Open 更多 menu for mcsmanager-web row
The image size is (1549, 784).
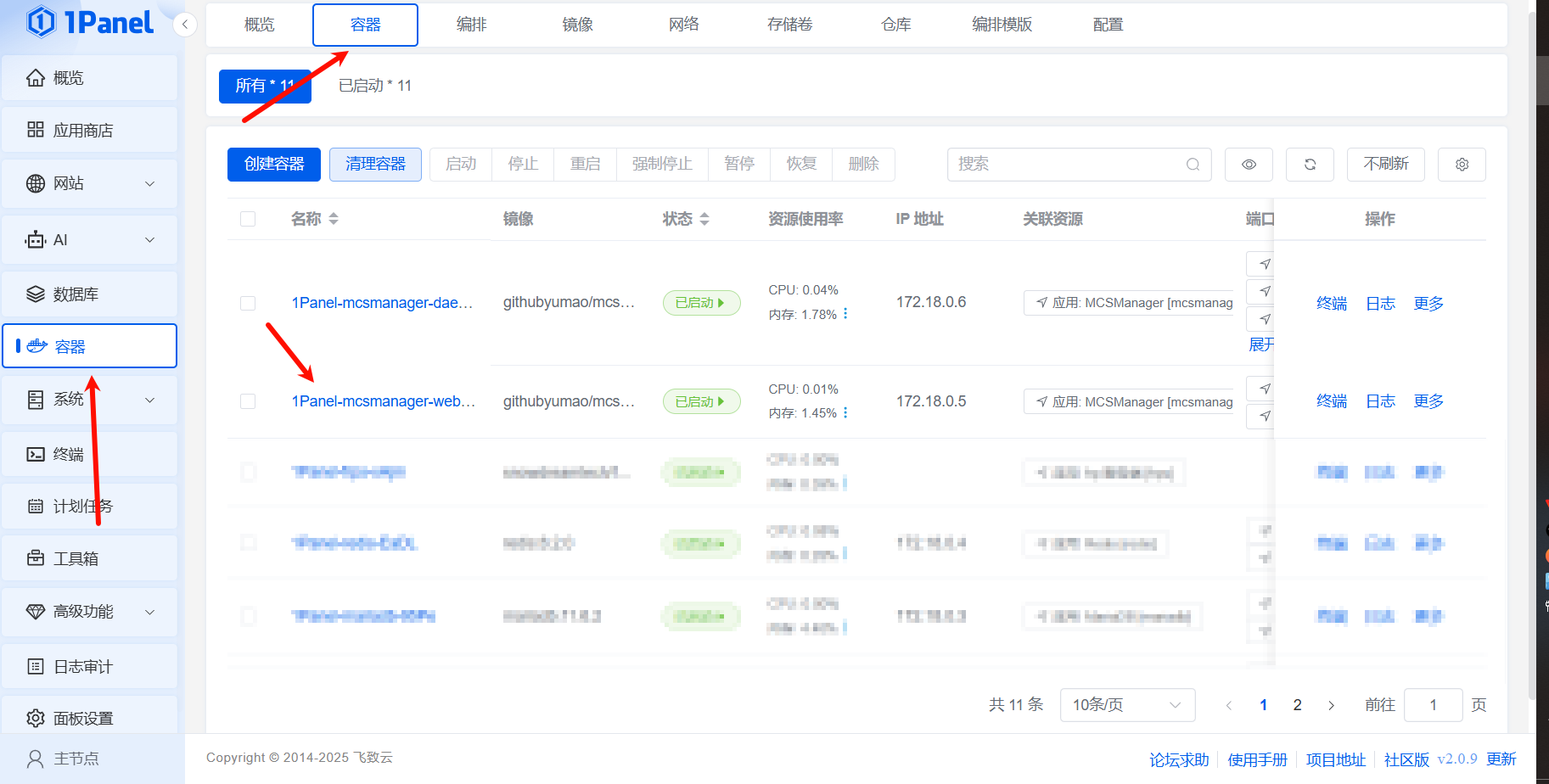pos(1428,401)
